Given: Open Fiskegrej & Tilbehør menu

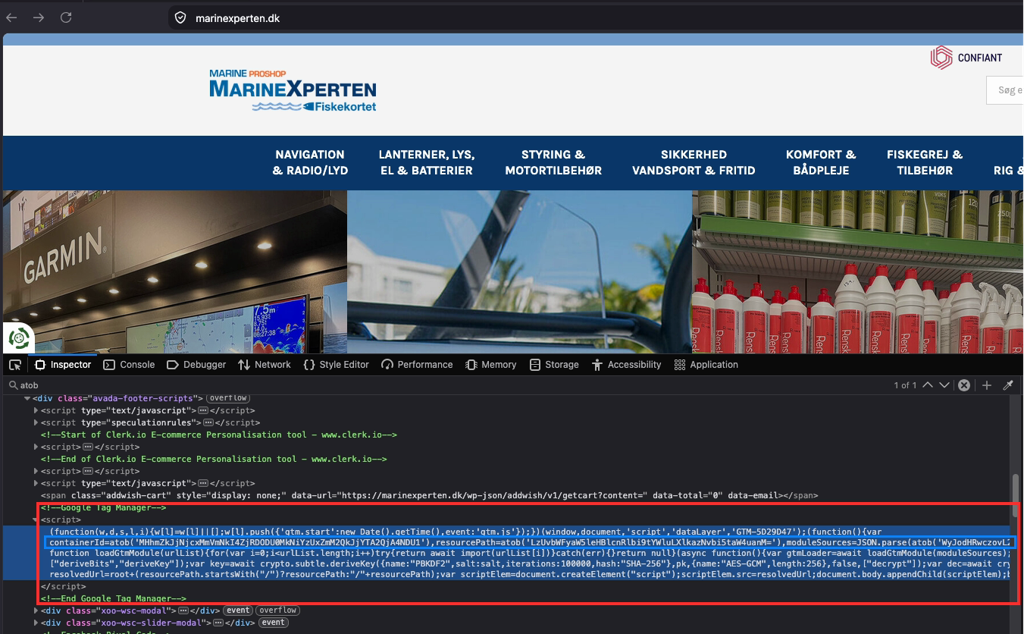Looking at the screenshot, I should pos(925,163).
